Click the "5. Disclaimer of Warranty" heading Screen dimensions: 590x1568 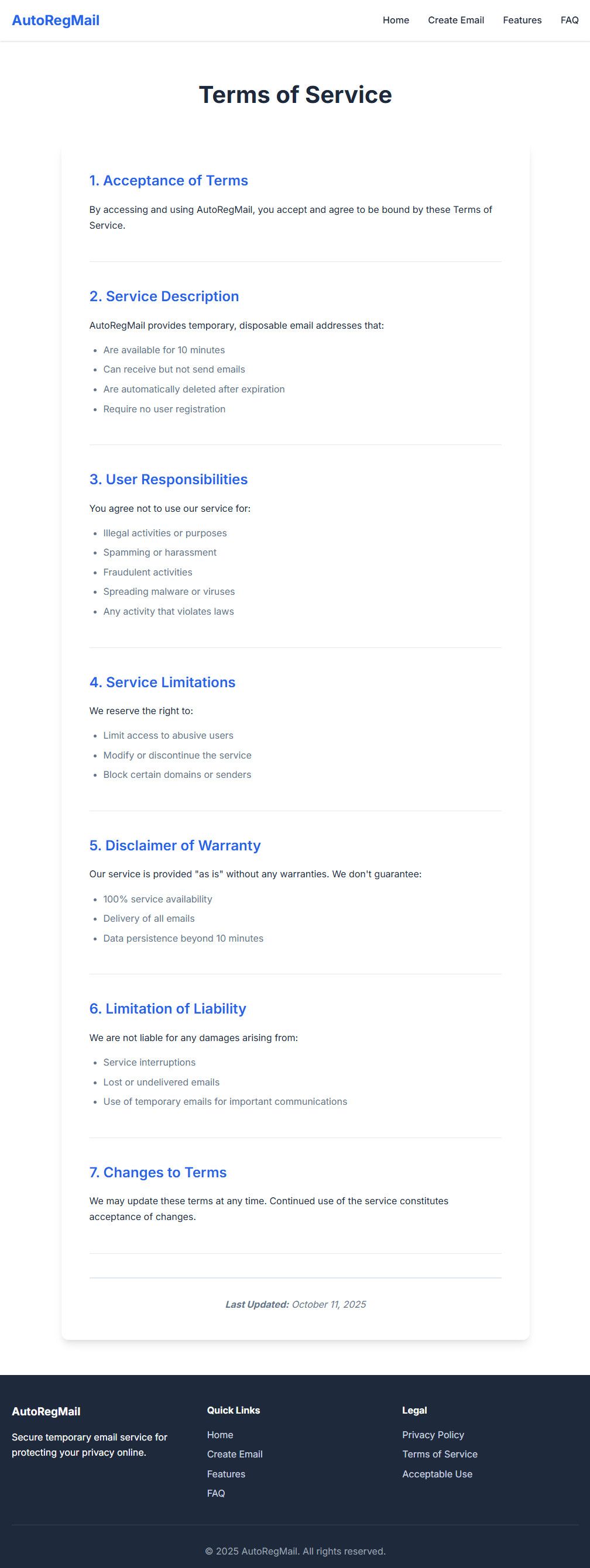(x=175, y=846)
